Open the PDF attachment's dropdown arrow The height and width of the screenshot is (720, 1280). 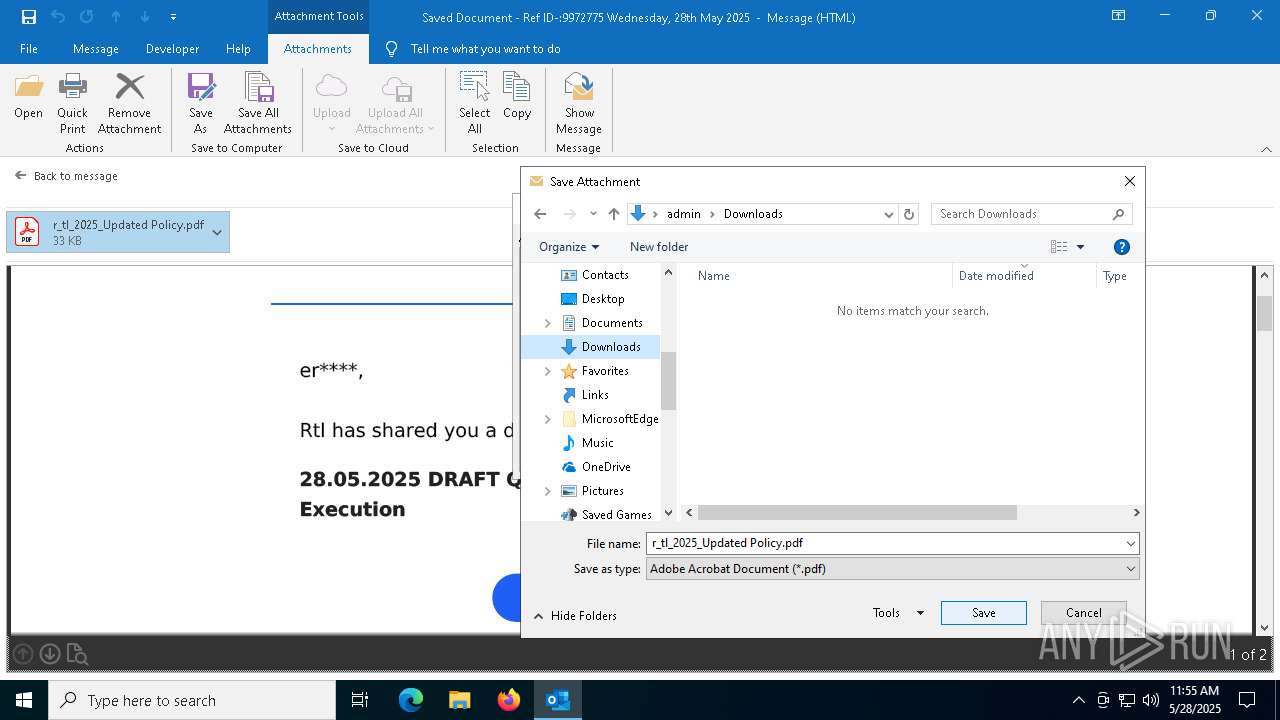pos(217,233)
